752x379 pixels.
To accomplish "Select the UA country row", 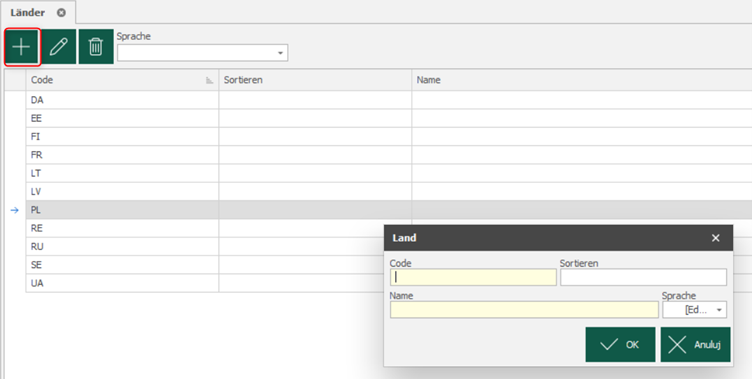I will pyautogui.click(x=122, y=283).
